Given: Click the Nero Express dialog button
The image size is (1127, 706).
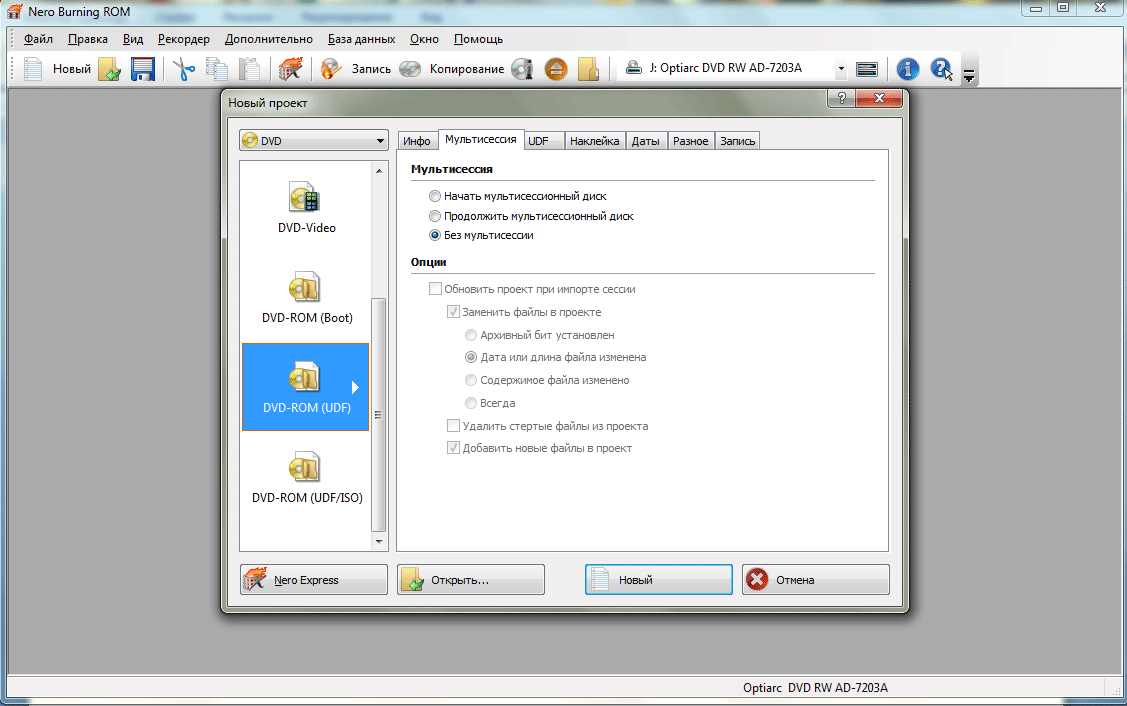Looking at the screenshot, I should coord(313,579).
